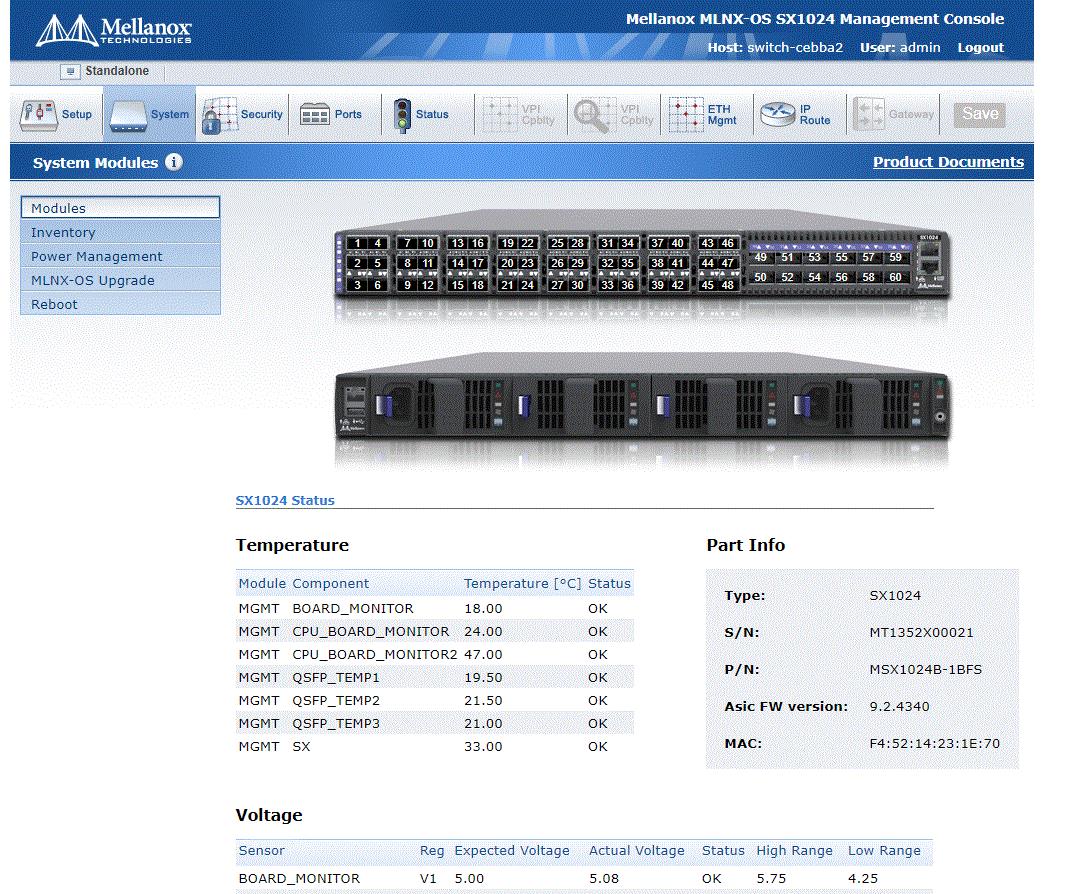Image resolution: width=1085 pixels, height=894 pixels.
Task: Click port 48 on the switch front panel
Action: (x=727, y=284)
